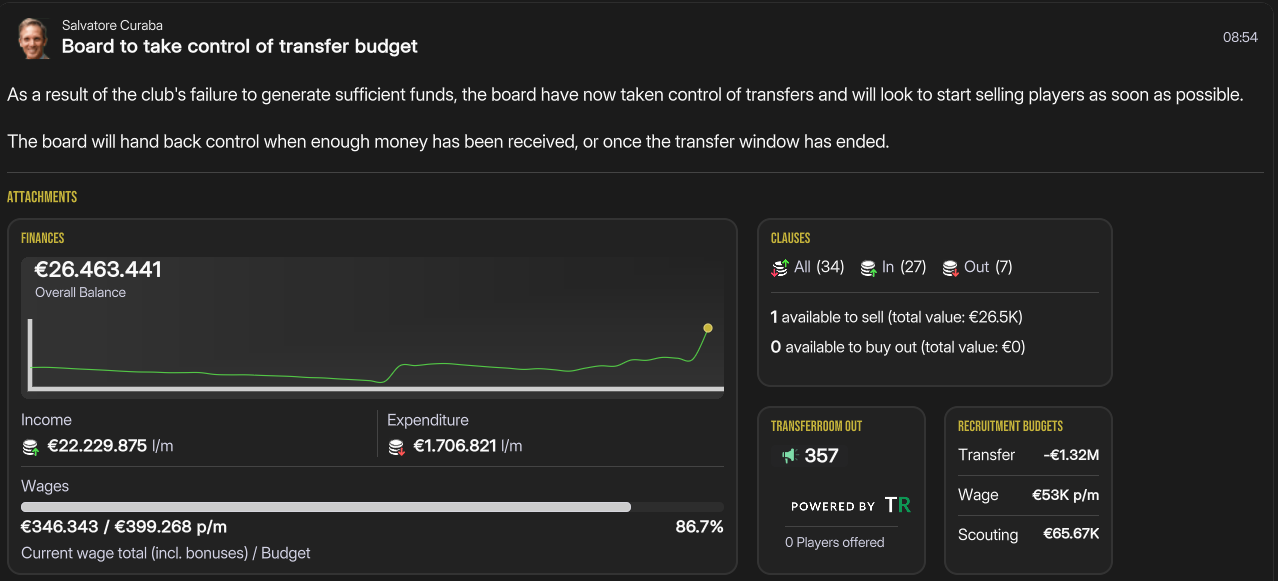Click the TR TransferRoom logo
This screenshot has width=1278, height=581.
click(898, 506)
